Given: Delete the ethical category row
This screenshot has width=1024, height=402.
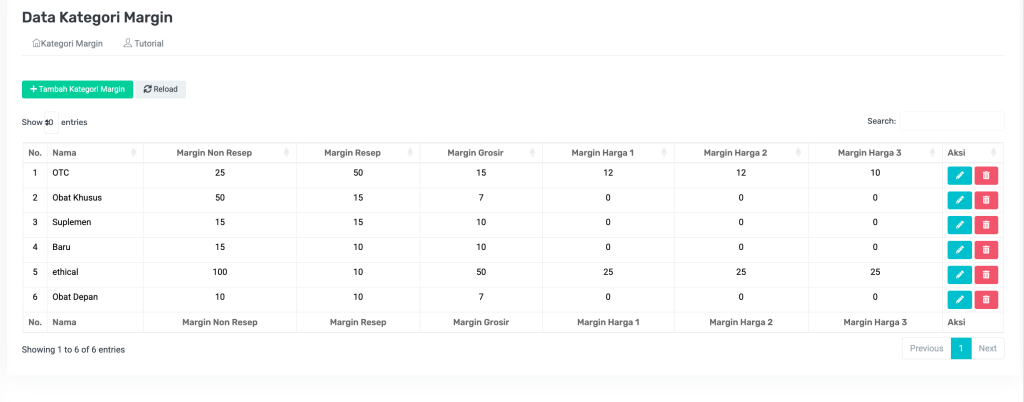Looking at the screenshot, I should point(986,275).
